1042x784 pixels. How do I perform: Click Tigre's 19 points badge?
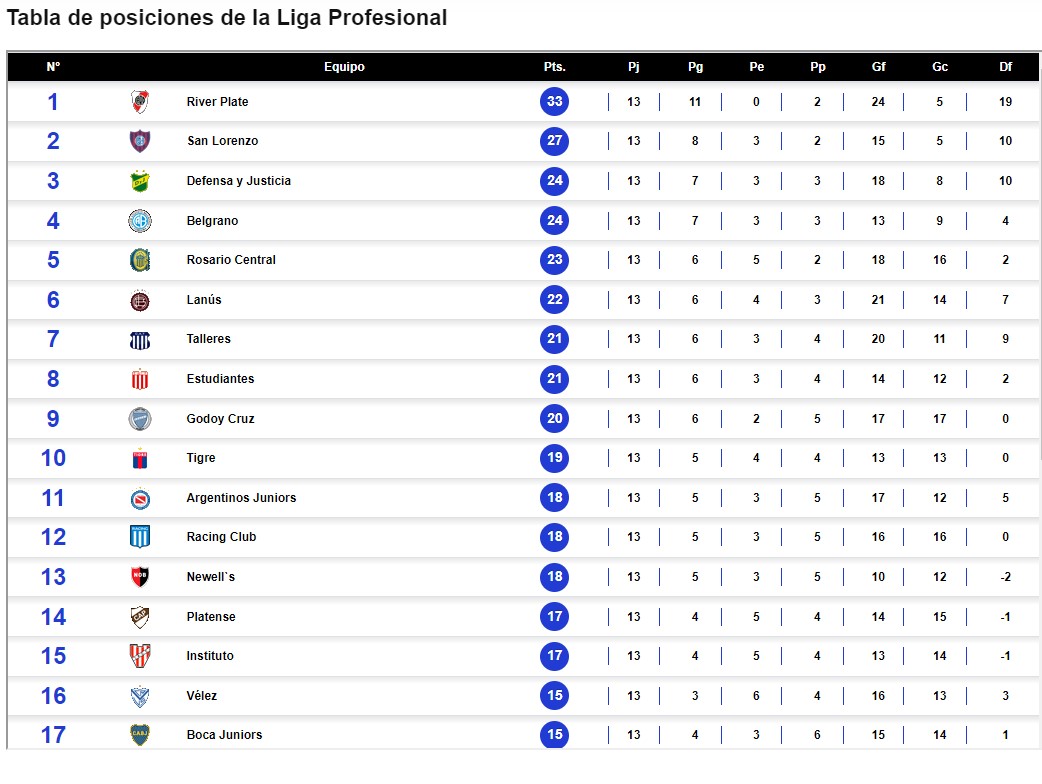[555, 458]
